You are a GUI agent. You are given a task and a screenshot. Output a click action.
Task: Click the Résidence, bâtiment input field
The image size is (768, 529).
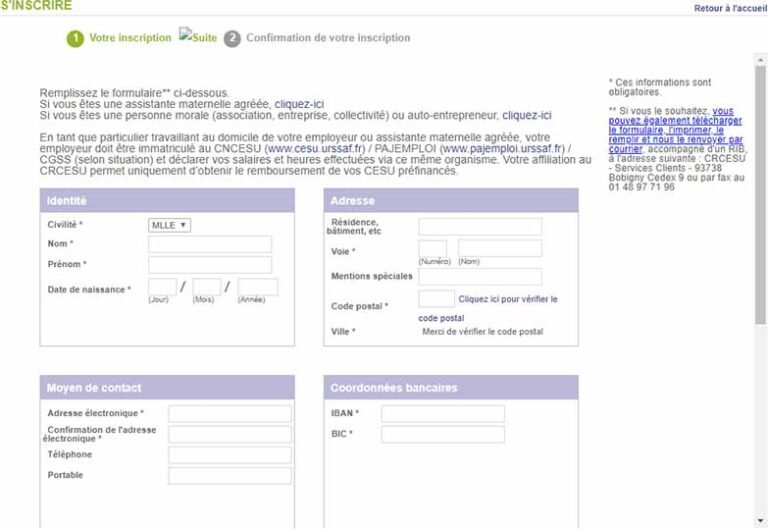point(480,227)
